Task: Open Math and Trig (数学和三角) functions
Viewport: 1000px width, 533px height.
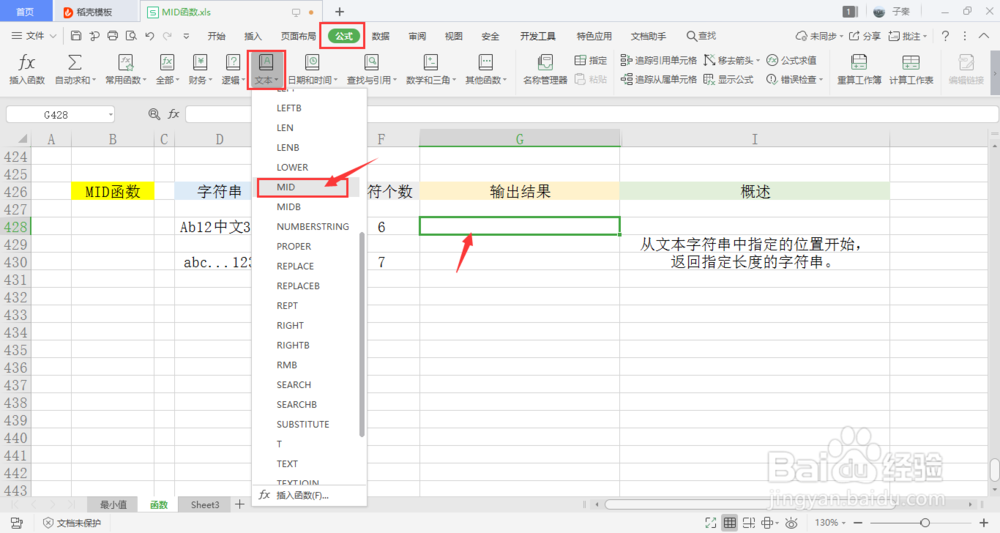Action: click(x=430, y=69)
